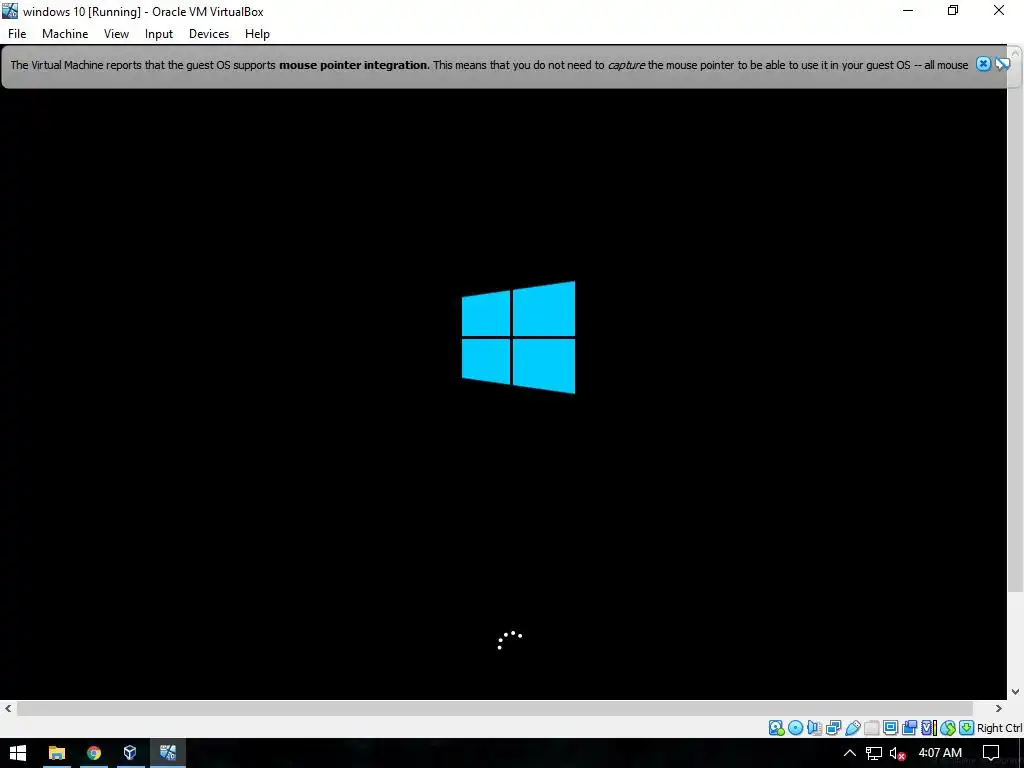Open Google Chrome from the taskbar
Screen dimensions: 1024x768
tap(94, 753)
